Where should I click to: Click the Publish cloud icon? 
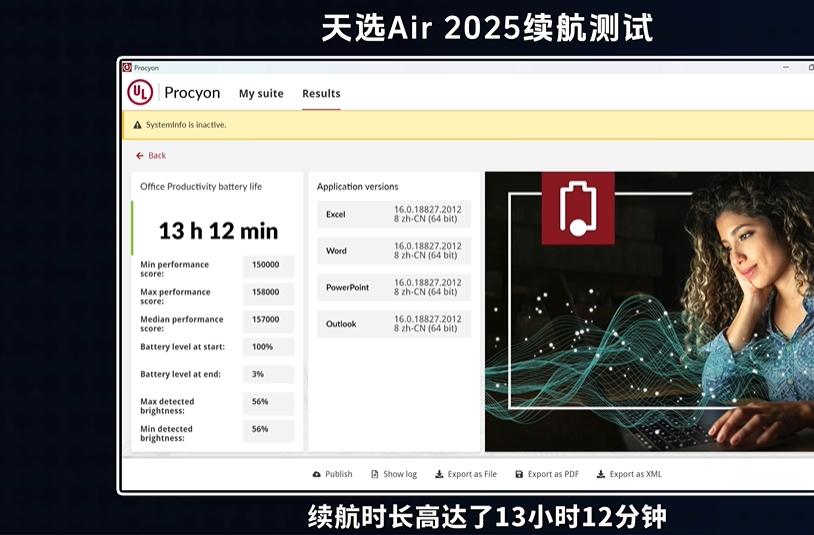pyautogui.click(x=317, y=474)
